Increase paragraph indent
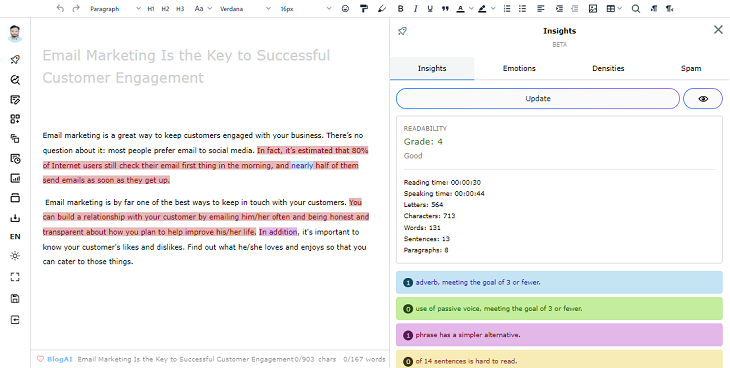 pyautogui.click(x=559, y=8)
